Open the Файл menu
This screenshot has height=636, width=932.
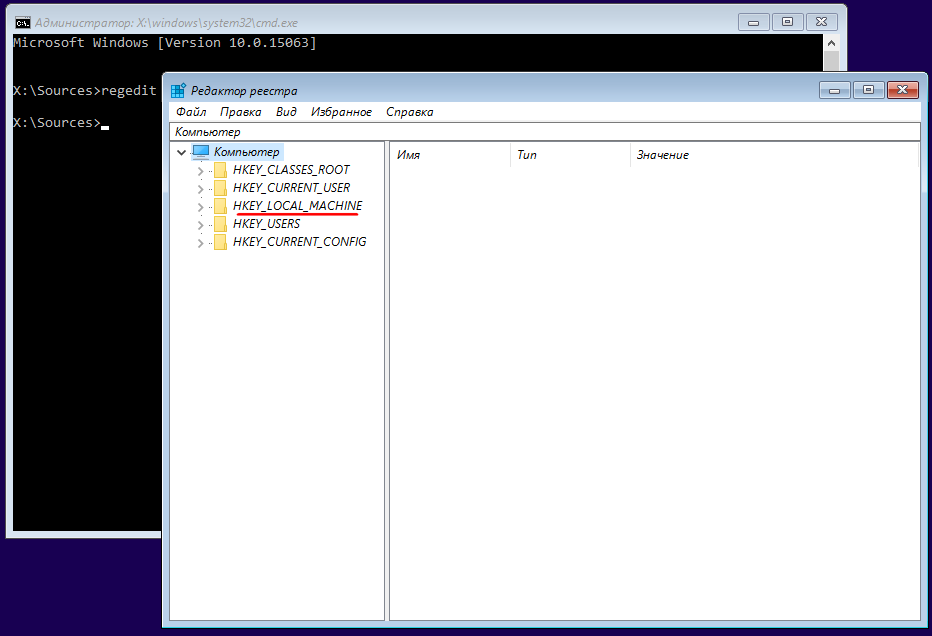[x=191, y=112]
